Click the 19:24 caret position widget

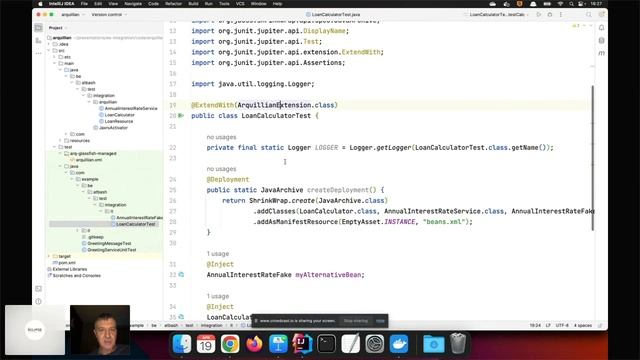coord(535,325)
